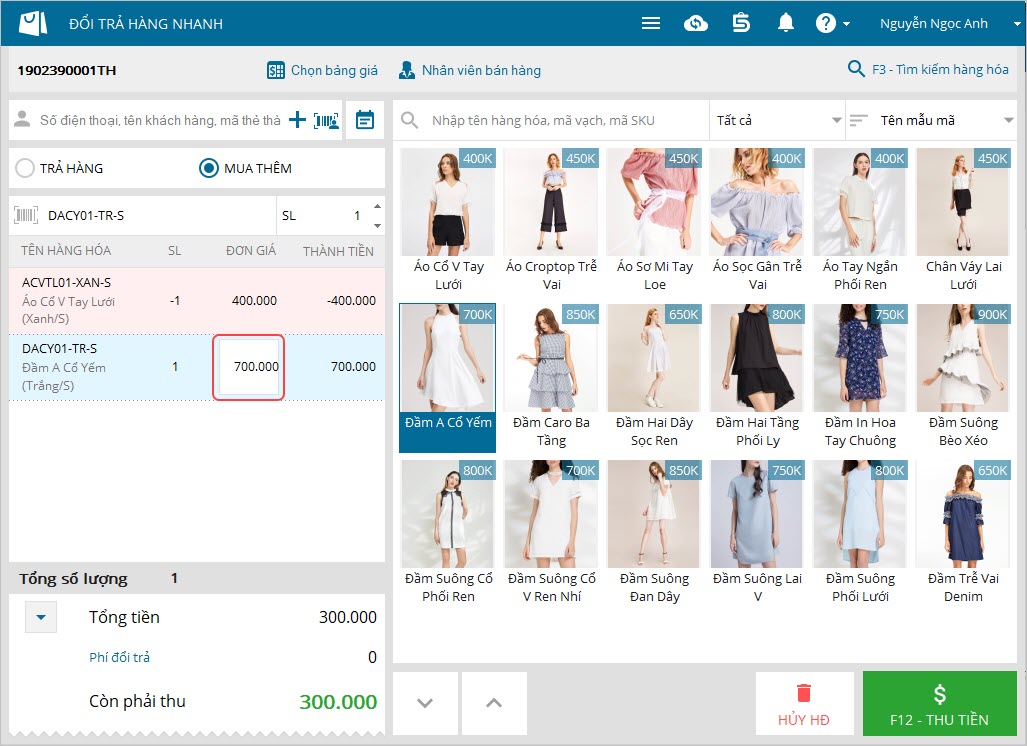The width and height of the screenshot is (1027, 746).
Task: Select the Áo Sơ Mi Tay Loe product
Action: (654, 221)
